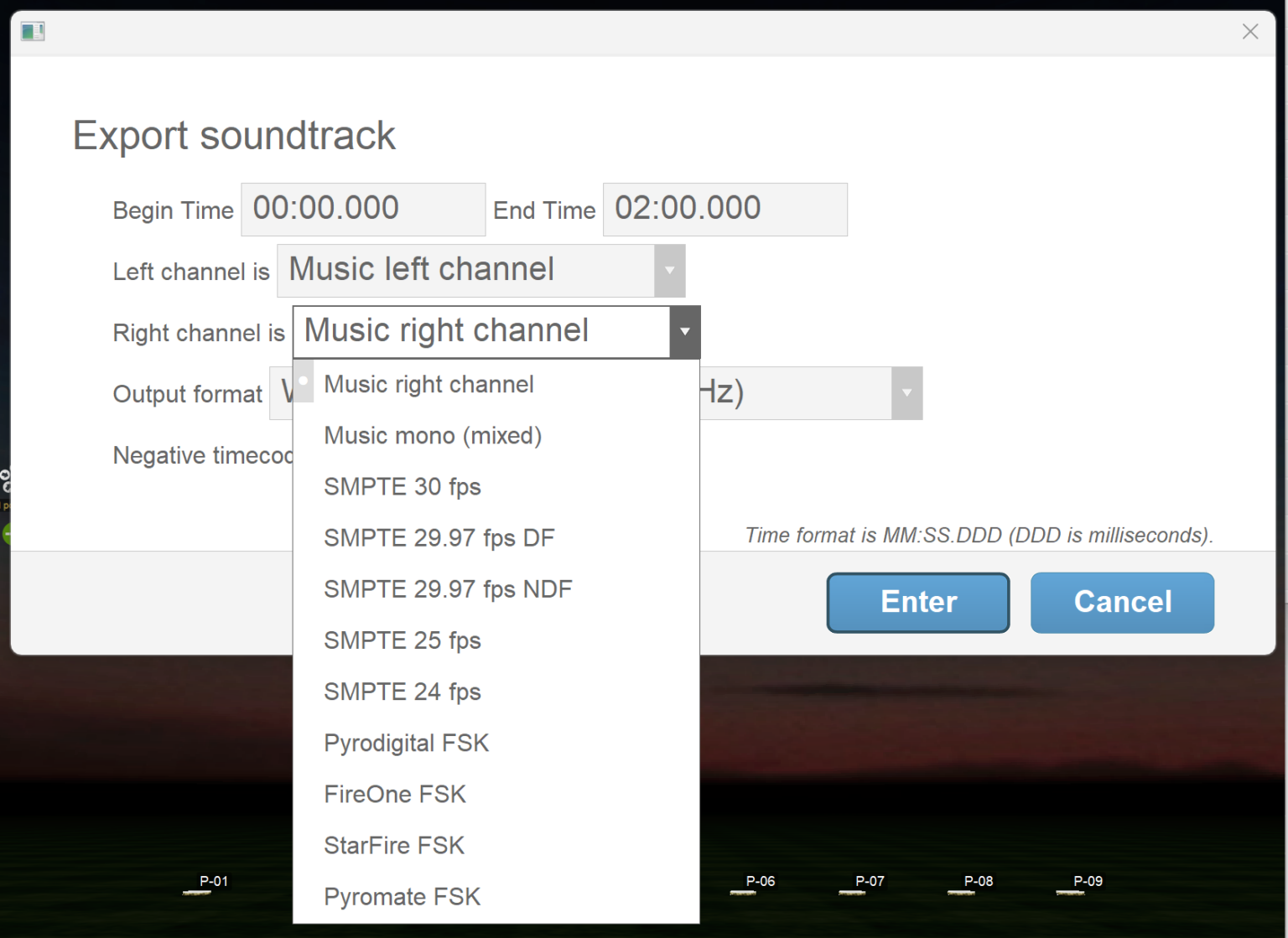Select Music mono (mixed) for right channel
This screenshot has width=1288, height=938.
[433, 436]
